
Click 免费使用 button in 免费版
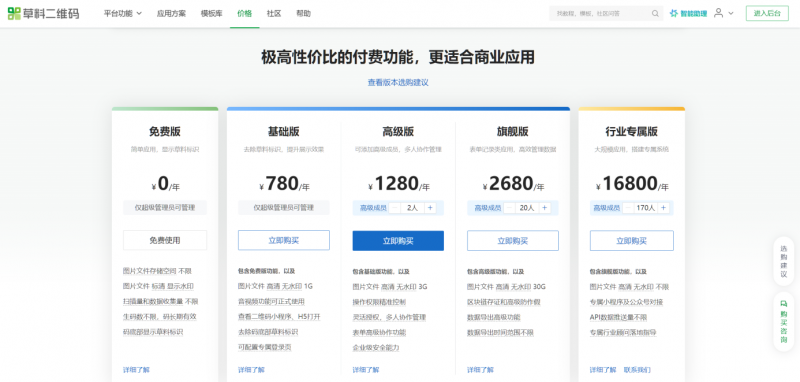165,240
